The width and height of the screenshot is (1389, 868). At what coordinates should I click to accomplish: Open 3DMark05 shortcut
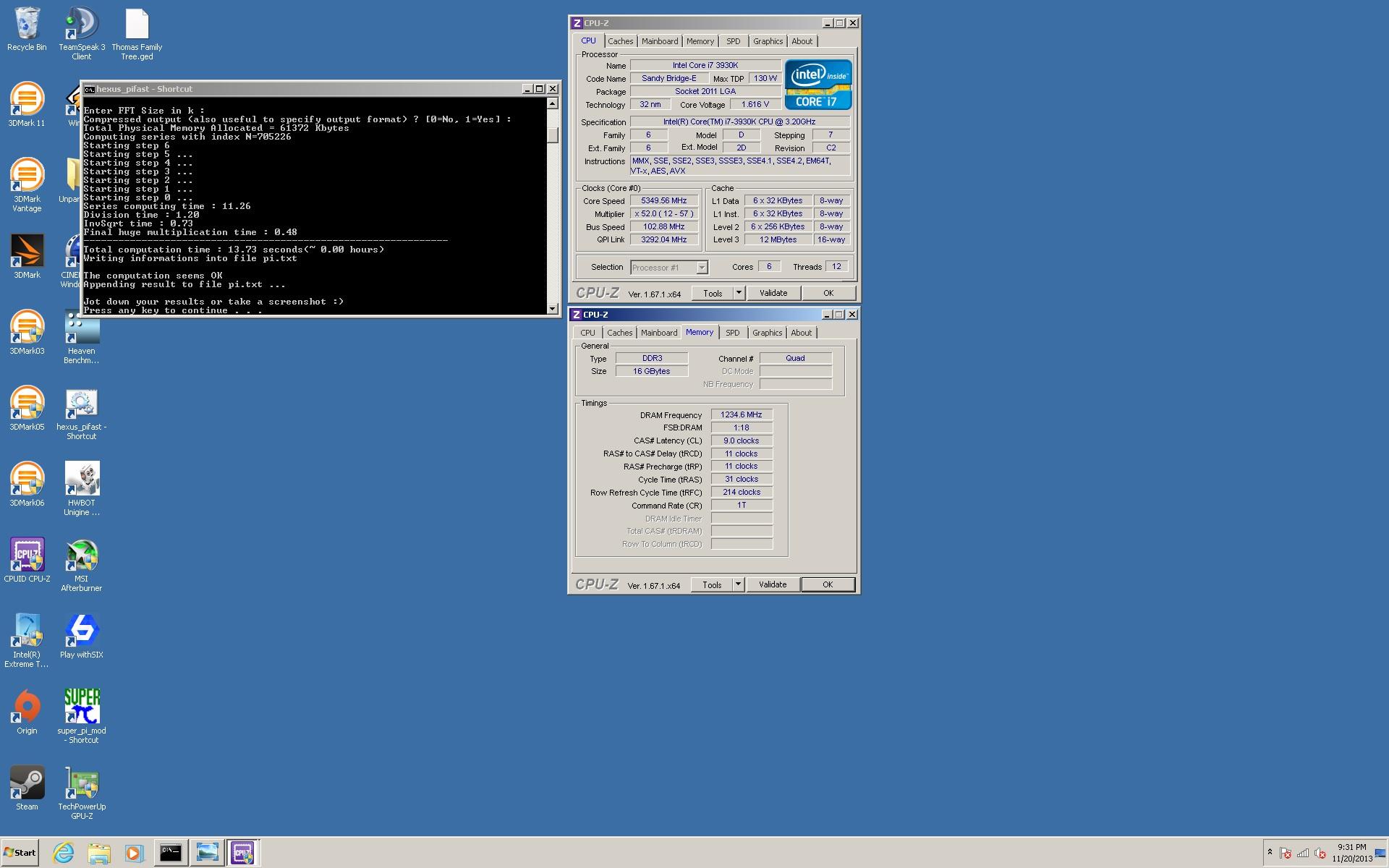coord(27,409)
